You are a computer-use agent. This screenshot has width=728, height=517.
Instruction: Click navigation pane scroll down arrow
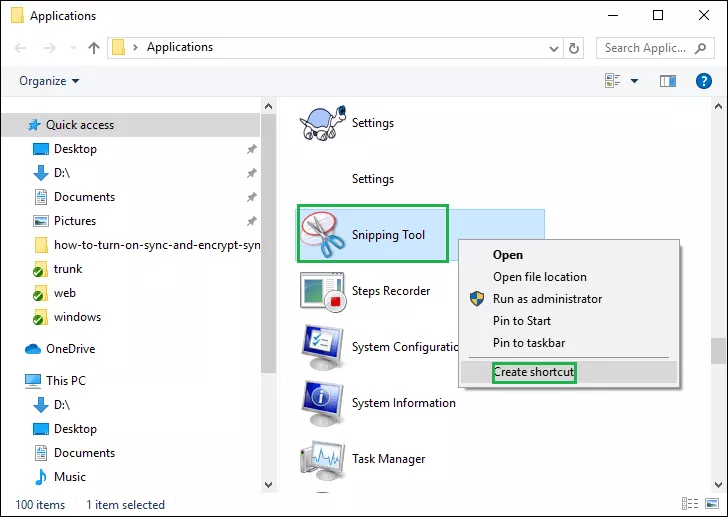click(x=268, y=485)
